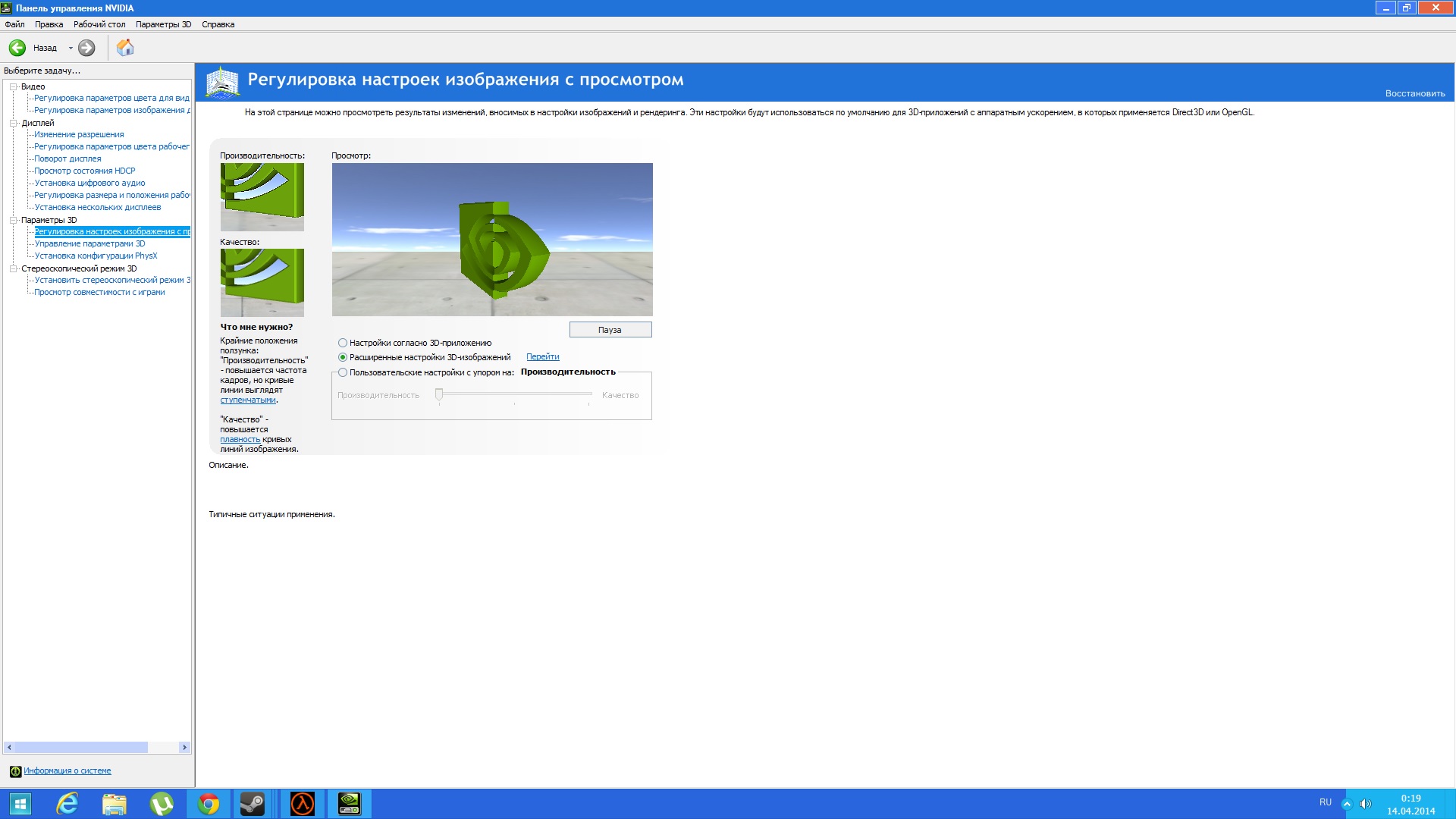1456x819 pixels.
Task: Select 'Установить стереоскопический режим 3D' item
Action: pos(111,281)
